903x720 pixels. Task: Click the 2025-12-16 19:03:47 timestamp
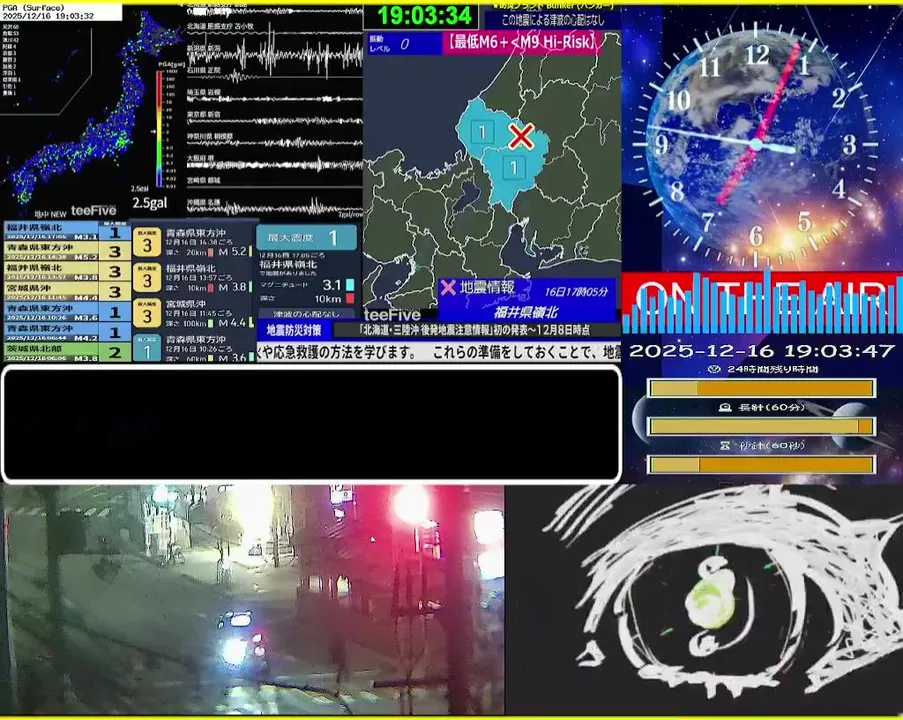[x=761, y=351]
